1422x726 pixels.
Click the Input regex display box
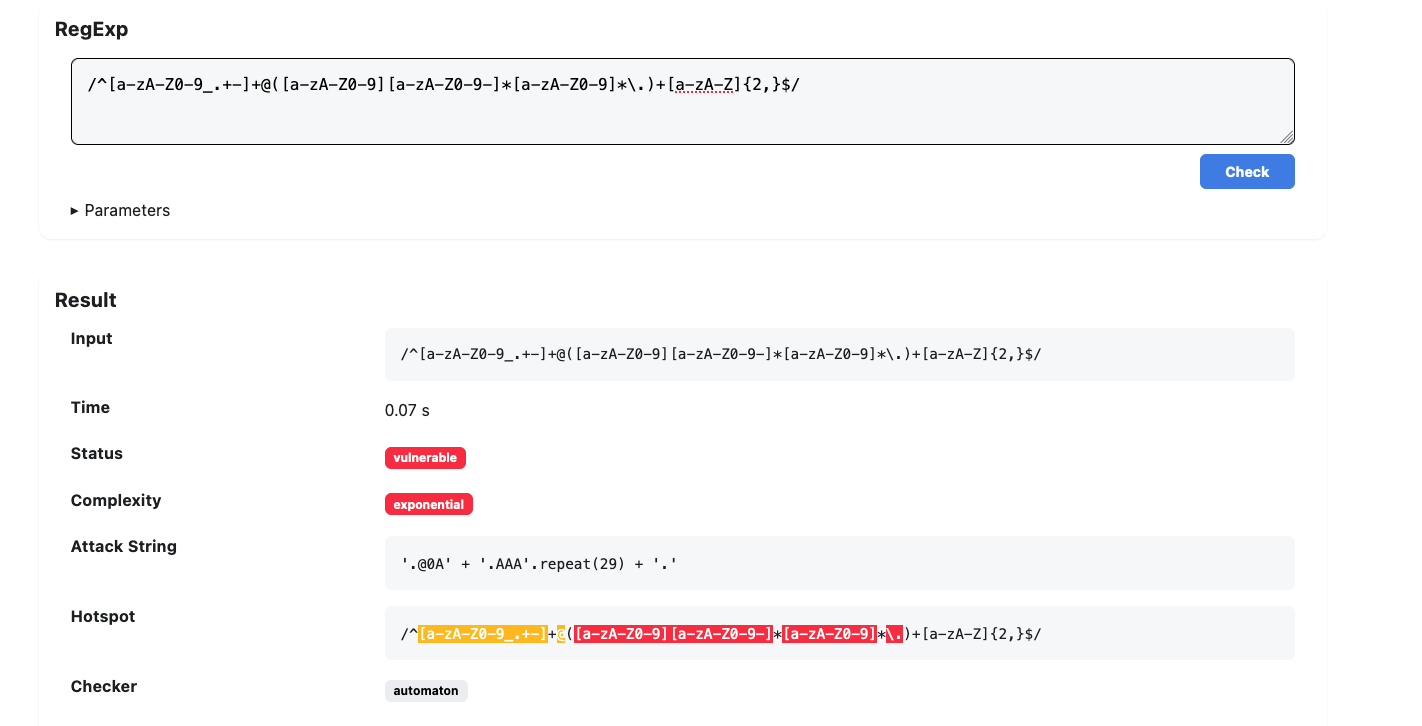pos(840,354)
